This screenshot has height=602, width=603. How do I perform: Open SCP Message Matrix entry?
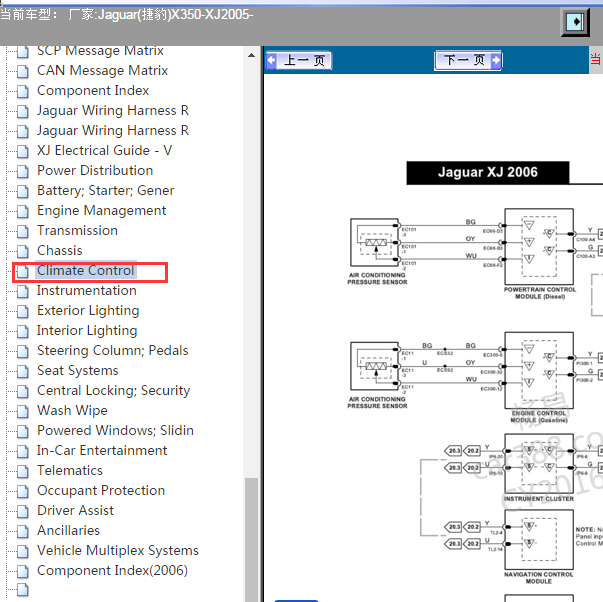click(100, 50)
